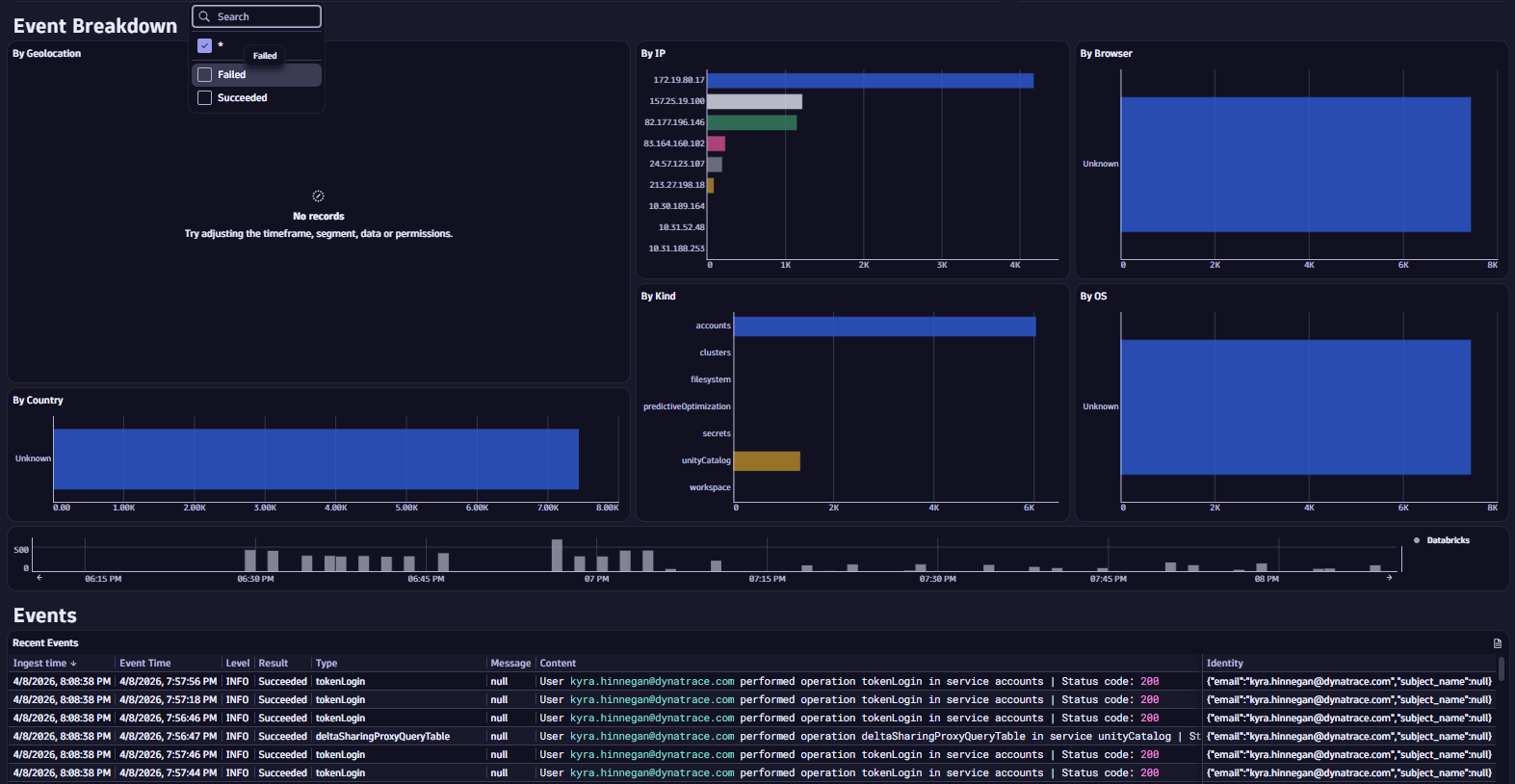This screenshot has height=784, width=1515.
Task: Select the 24.57.123.107 bar in By IP
Action: coord(715,165)
